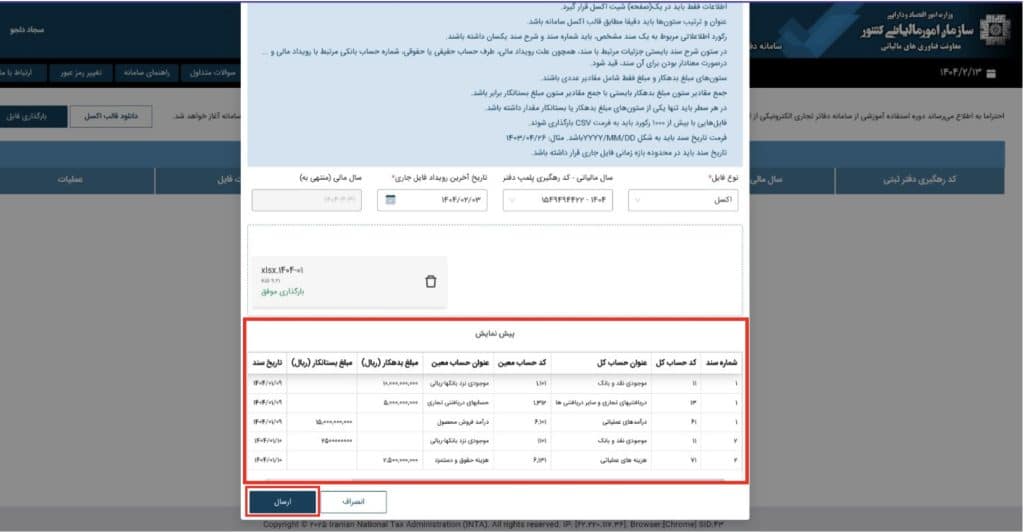The image size is (1024, 532).
Task: Submit the file with the ارسال button
Action: (282, 502)
